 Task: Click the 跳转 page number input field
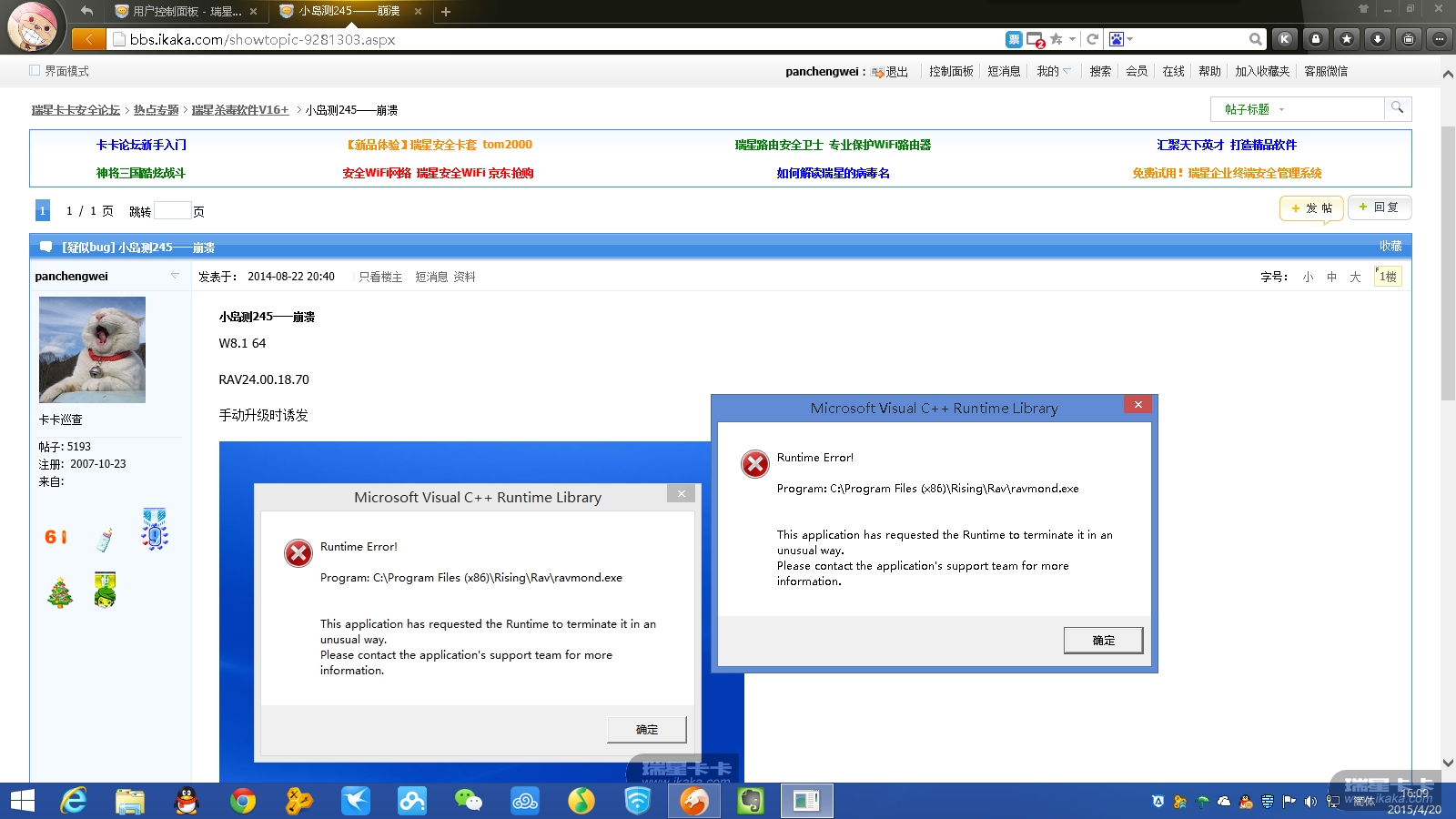point(172,210)
